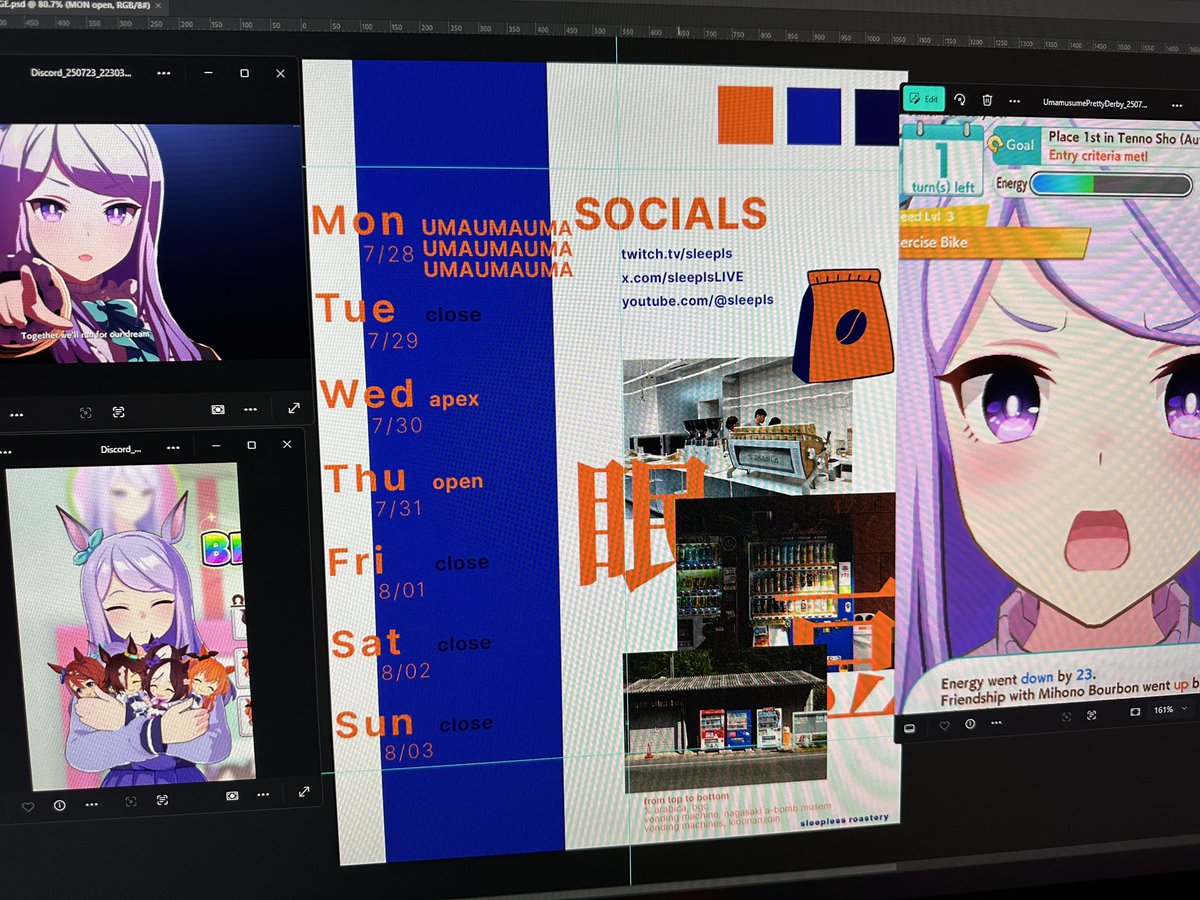Viewport: 1200px width, 900px height.
Task: Click UmamusumePrettyDerby_2507 file name title
Action: click(x=1095, y=103)
